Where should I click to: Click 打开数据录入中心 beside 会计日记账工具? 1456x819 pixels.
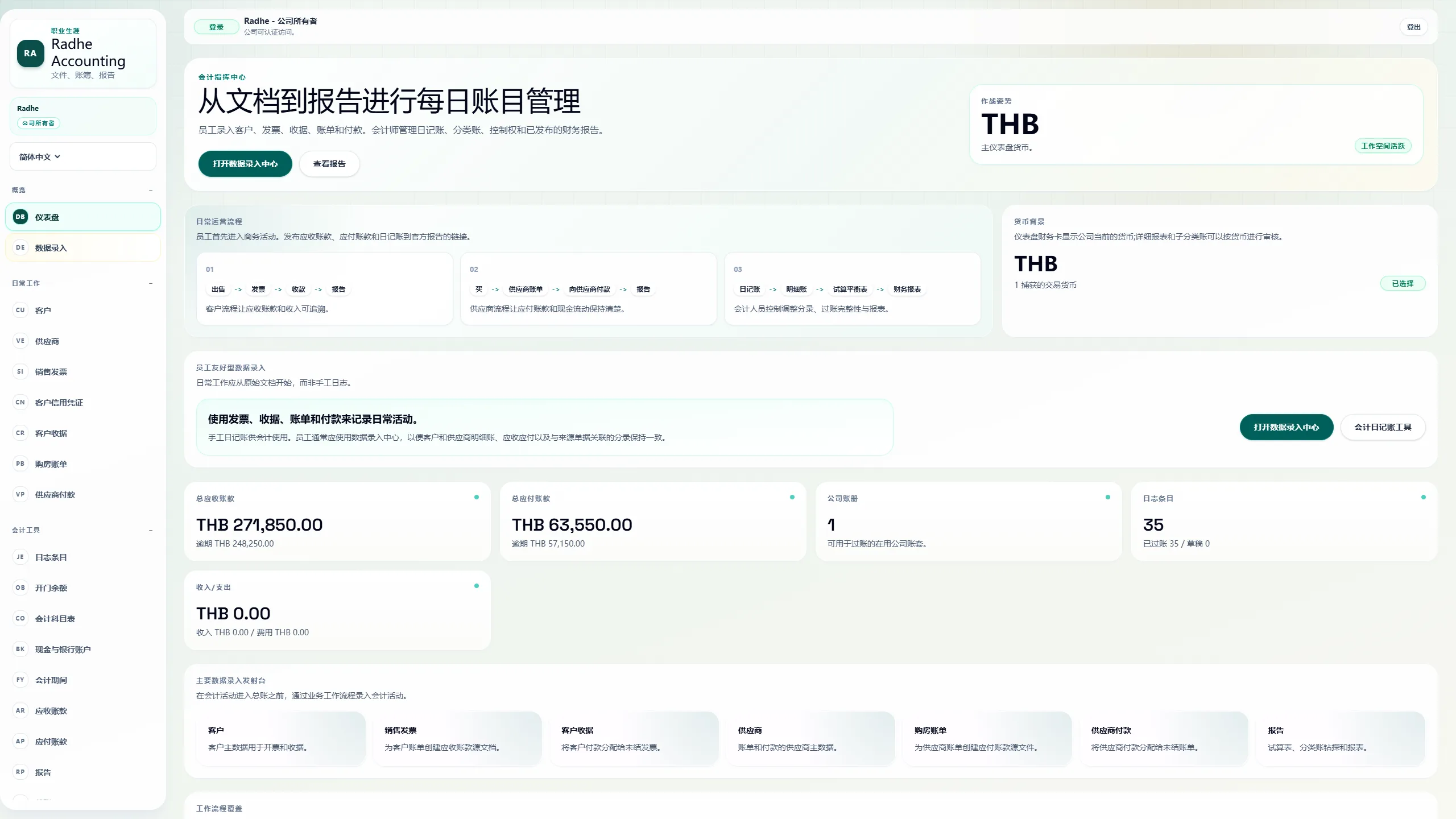pos(1287,427)
